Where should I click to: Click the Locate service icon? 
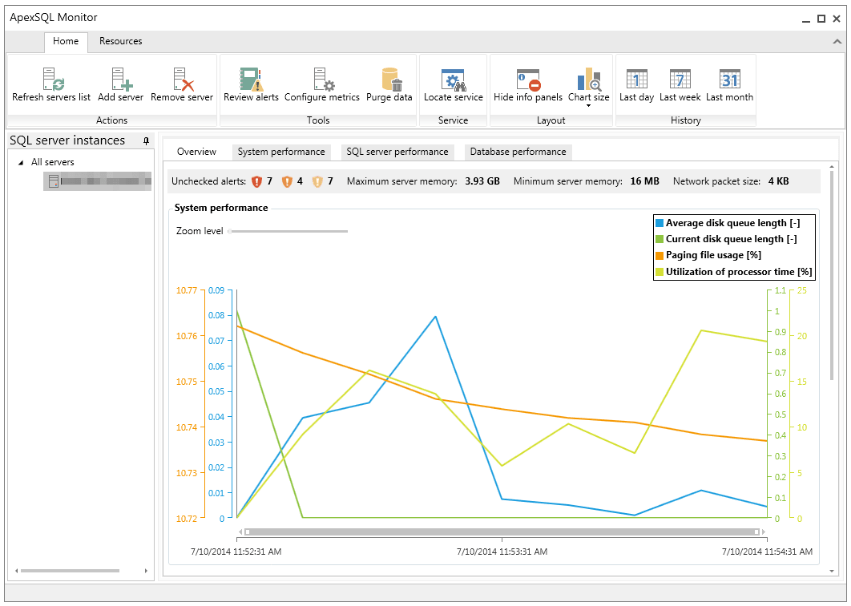click(453, 79)
